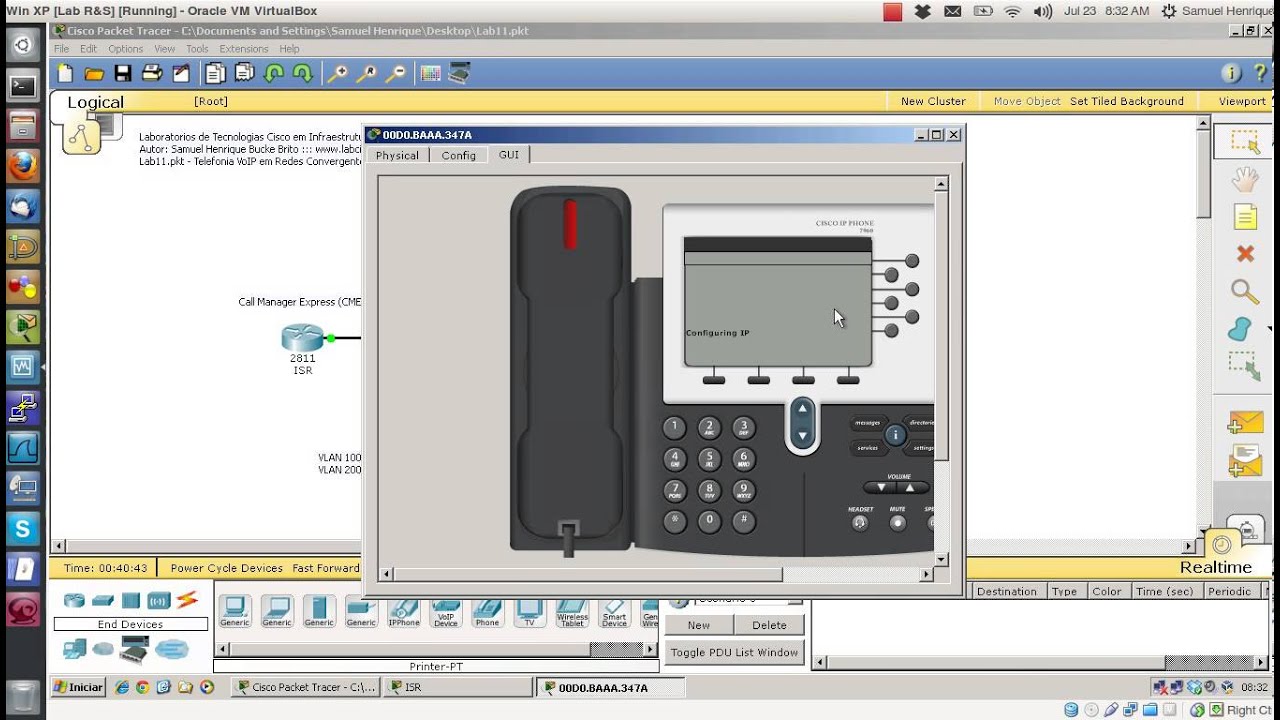1280x720 pixels.
Task: Click the Viewport button
Action: point(1242,101)
